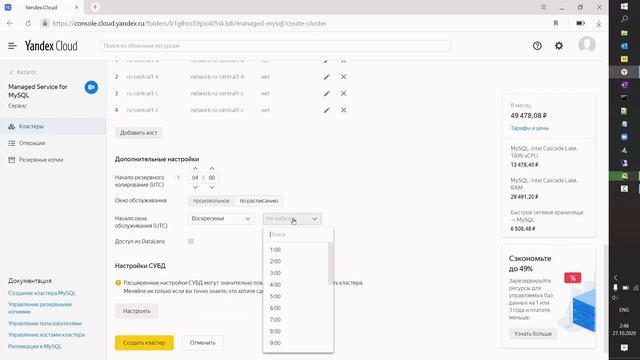Screen dimensions: 640x360
Task: Click the Узнать больше button
Action: point(533,334)
